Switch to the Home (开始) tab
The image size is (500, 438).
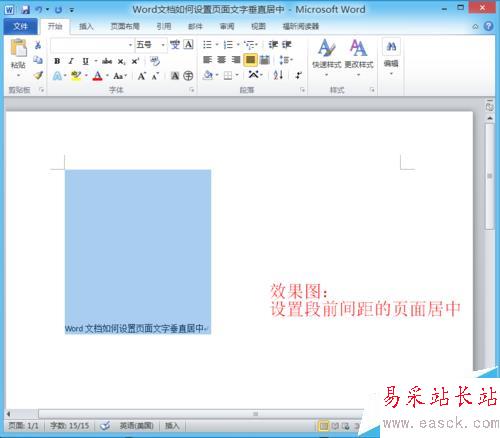(x=55, y=26)
